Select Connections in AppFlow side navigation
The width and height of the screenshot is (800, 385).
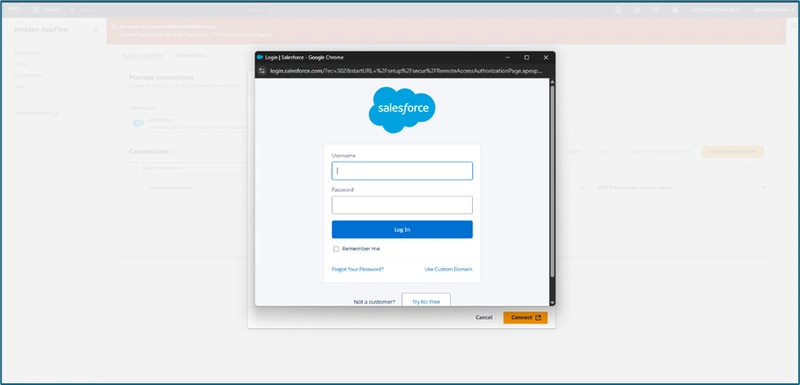click(x=28, y=75)
